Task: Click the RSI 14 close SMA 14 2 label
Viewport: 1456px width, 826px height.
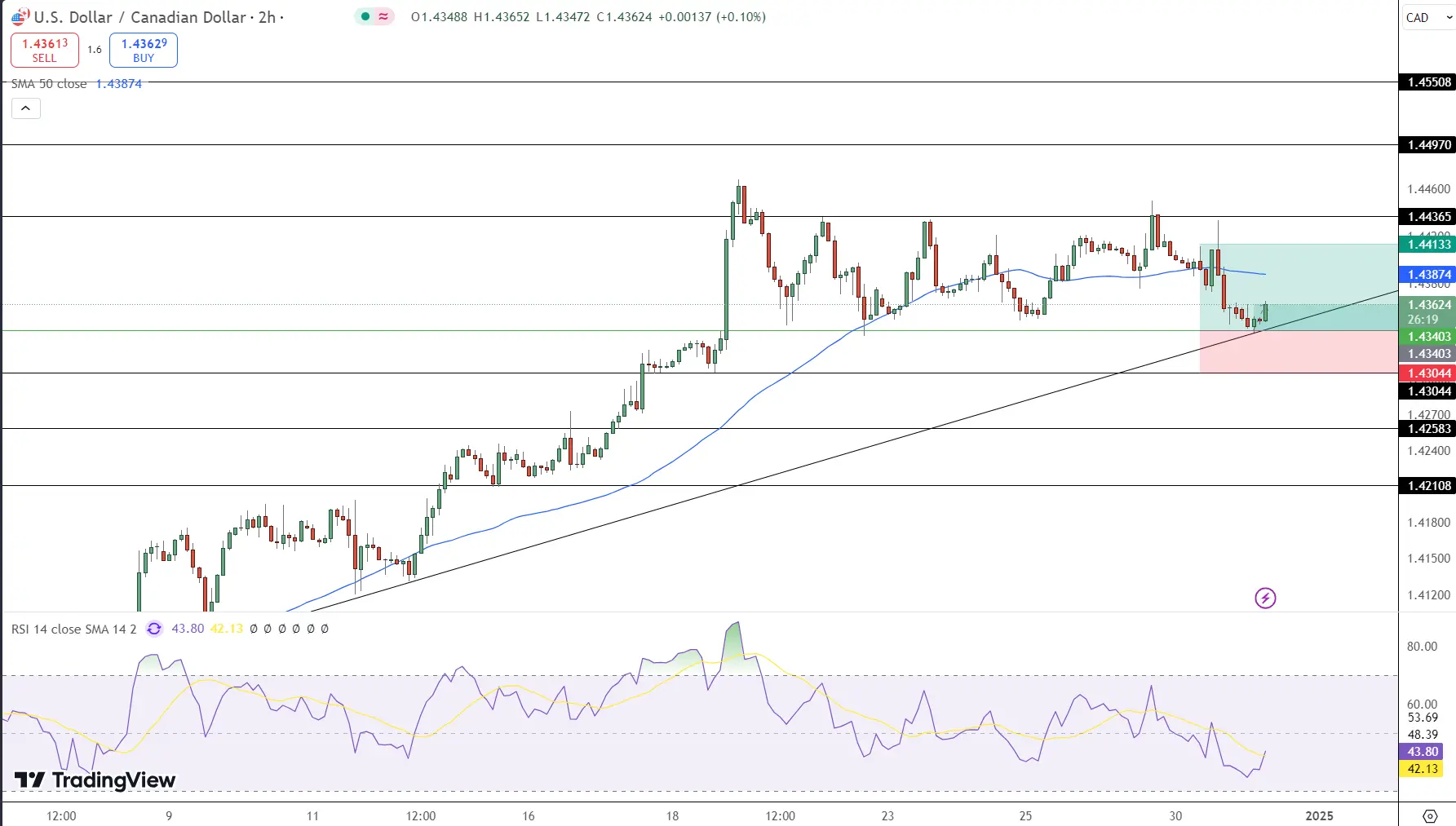Action: [74, 629]
